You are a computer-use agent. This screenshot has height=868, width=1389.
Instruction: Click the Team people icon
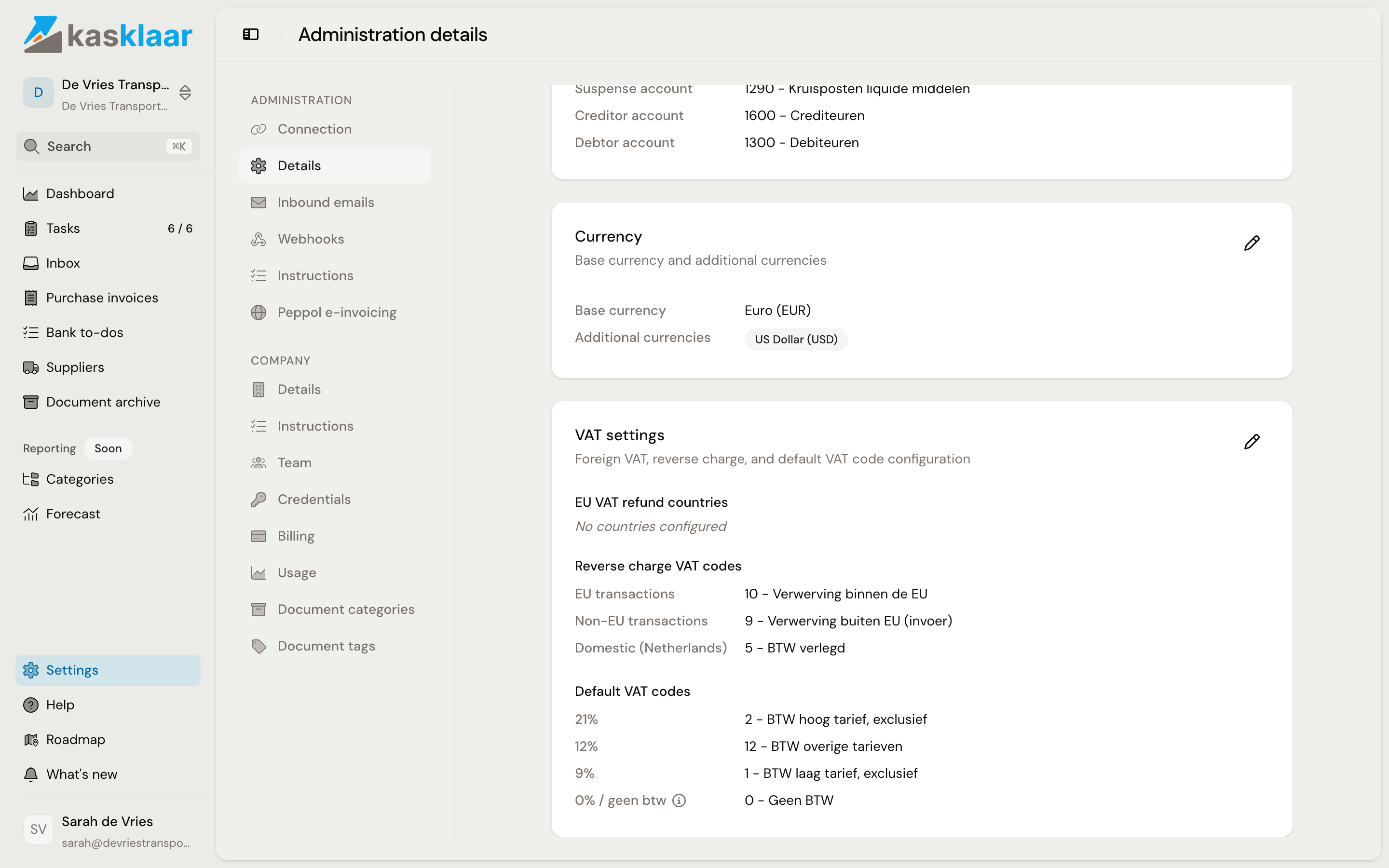259,463
